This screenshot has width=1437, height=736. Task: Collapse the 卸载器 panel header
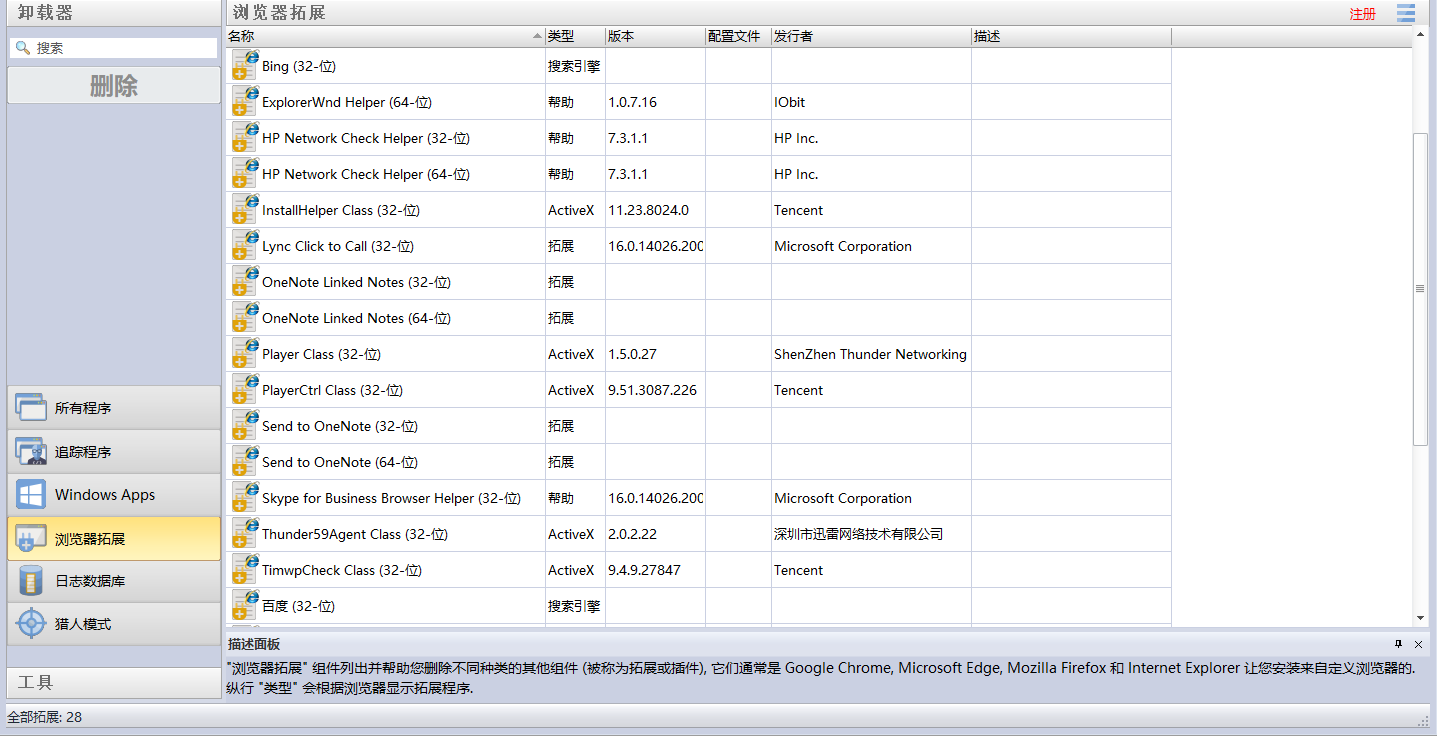point(113,13)
